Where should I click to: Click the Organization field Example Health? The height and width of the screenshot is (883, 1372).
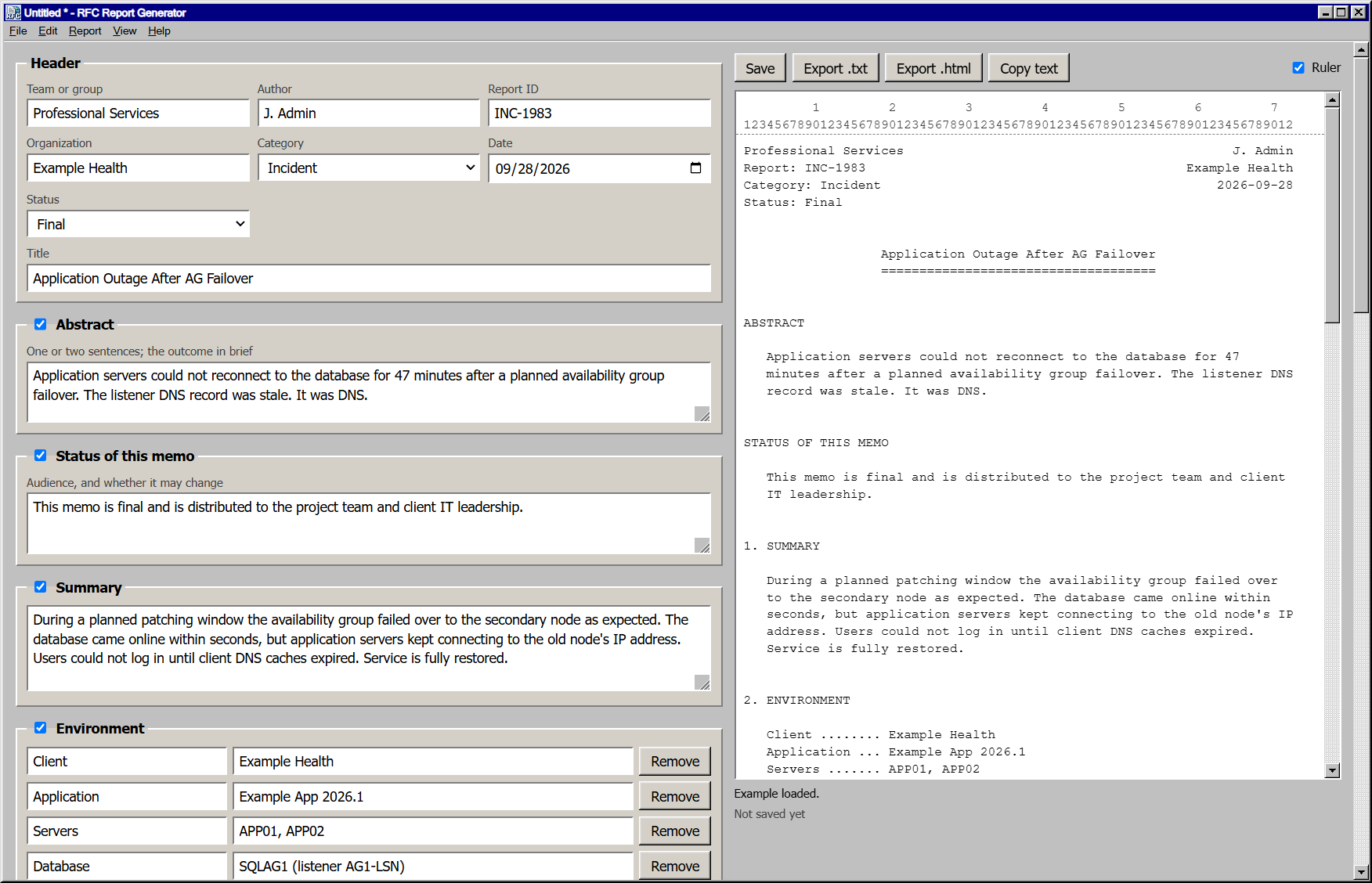[138, 168]
